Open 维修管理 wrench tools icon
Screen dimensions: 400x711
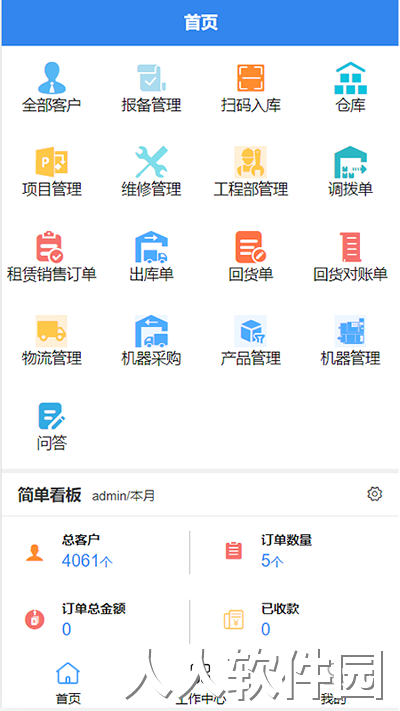pyautogui.click(x=151, y=162)
